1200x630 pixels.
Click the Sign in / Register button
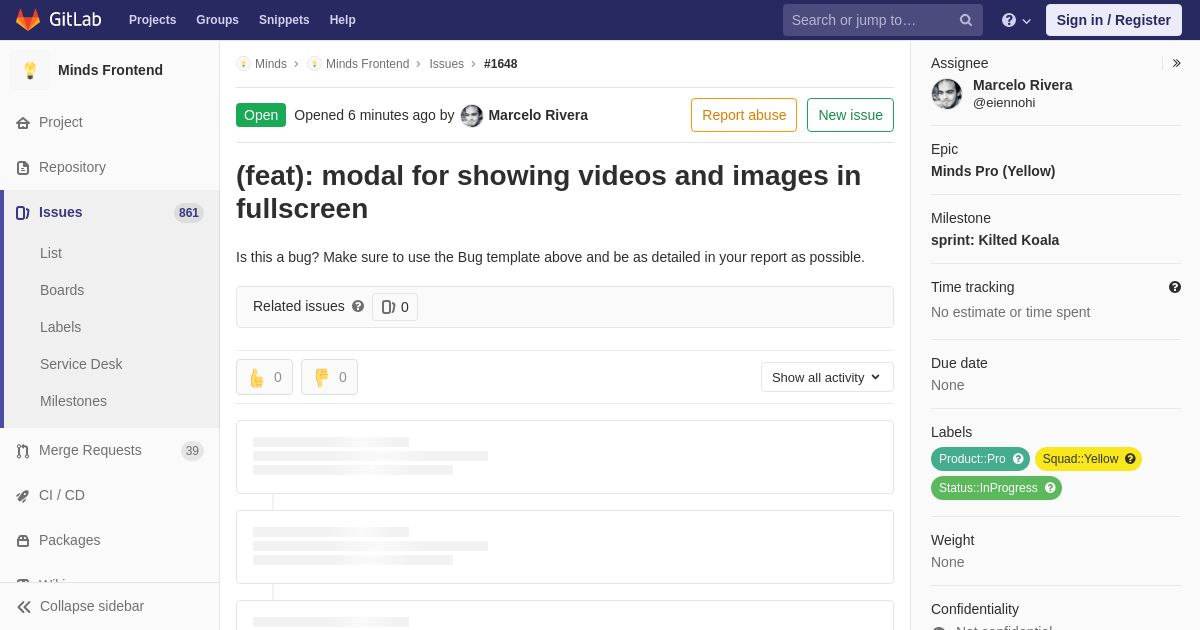tap(1113, 20)
